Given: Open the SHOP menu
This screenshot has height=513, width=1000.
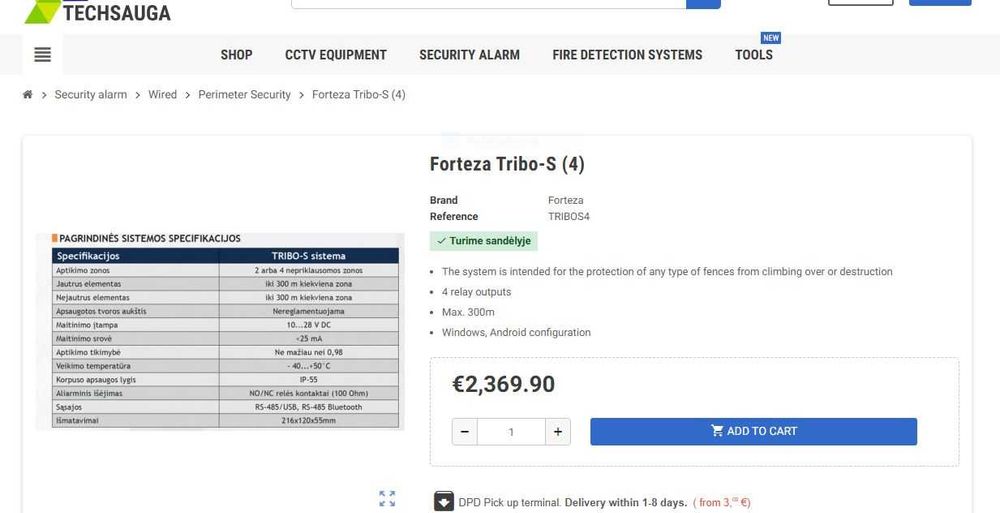Looking at the screenshot, I should click(x=236, y=55).
